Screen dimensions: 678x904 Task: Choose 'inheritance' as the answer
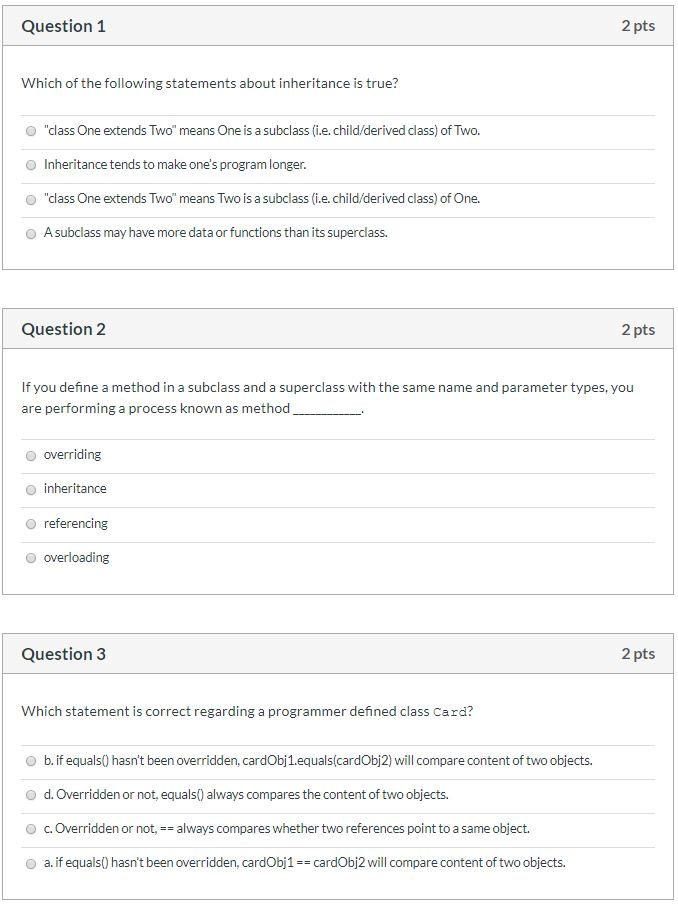tap(30, 489)
